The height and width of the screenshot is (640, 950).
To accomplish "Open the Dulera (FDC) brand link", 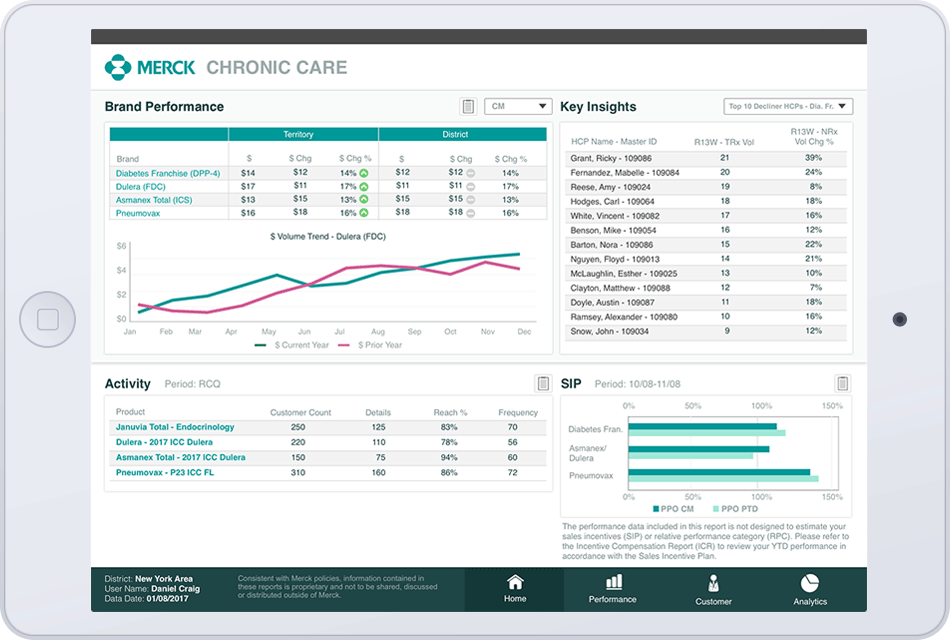I will click(140, 186).
